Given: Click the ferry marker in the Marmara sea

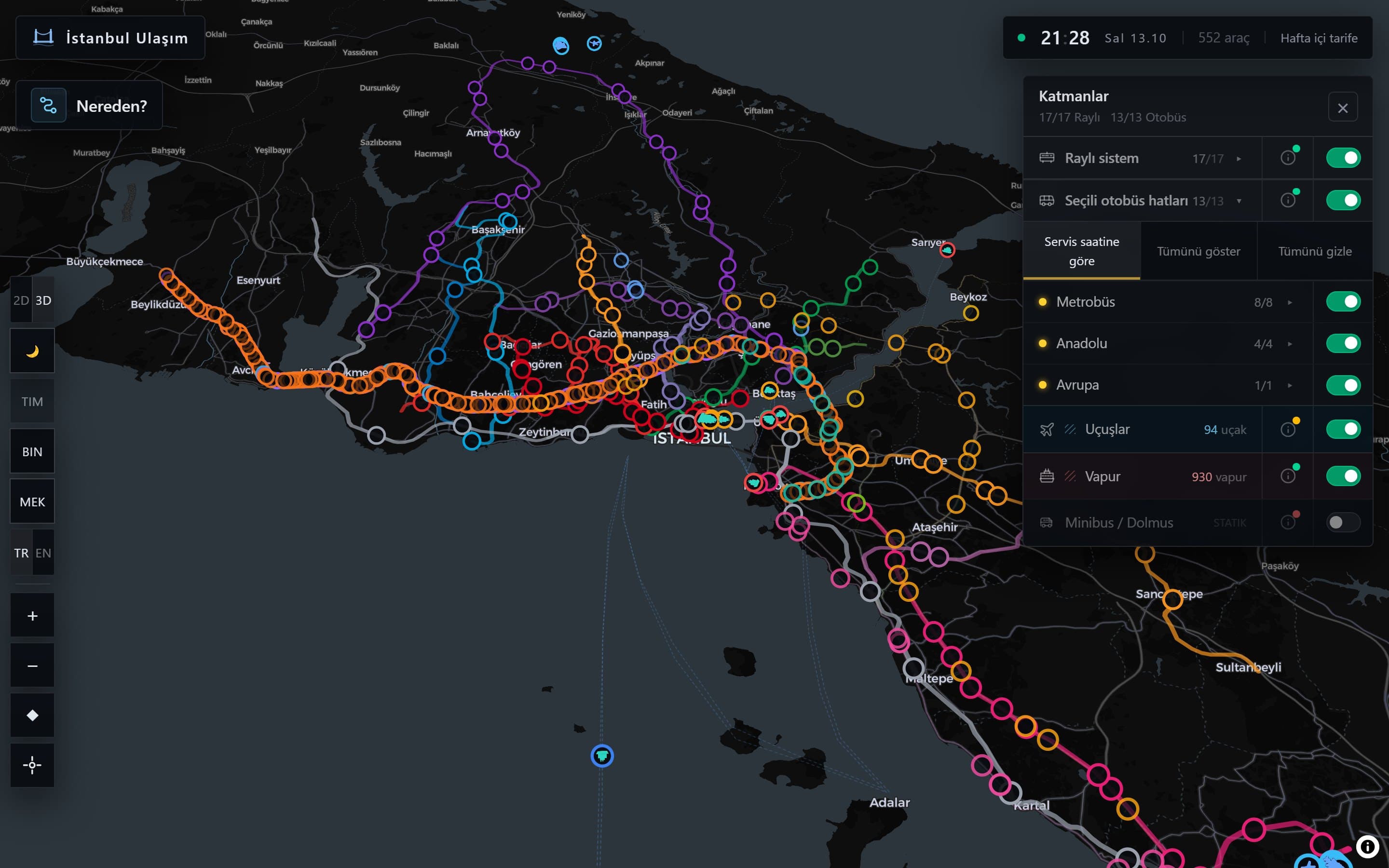Looking at the screenshot, I should pos(602,756).
